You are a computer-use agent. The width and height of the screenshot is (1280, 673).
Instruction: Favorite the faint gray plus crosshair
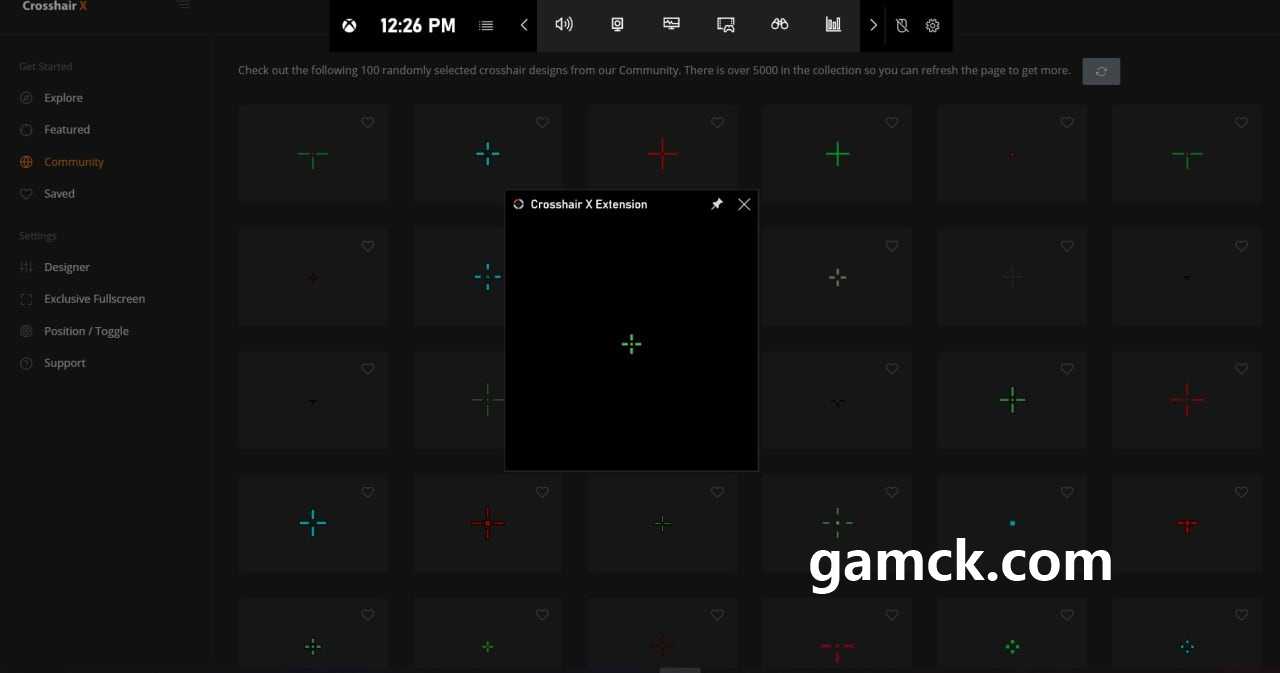[x=1067, y=246]
